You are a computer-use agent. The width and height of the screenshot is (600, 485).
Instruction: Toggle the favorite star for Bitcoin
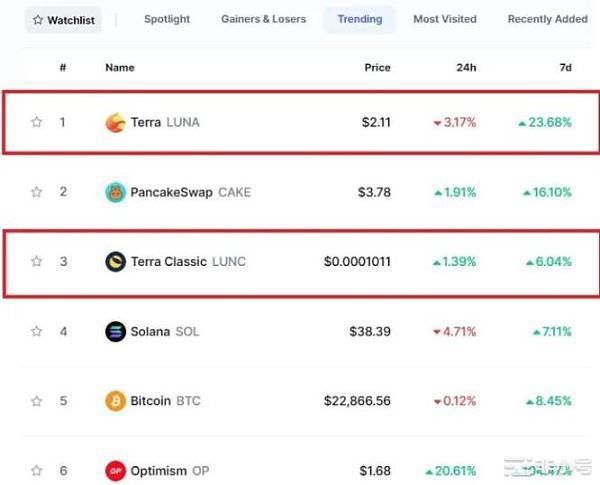click(x=37, y=401)
